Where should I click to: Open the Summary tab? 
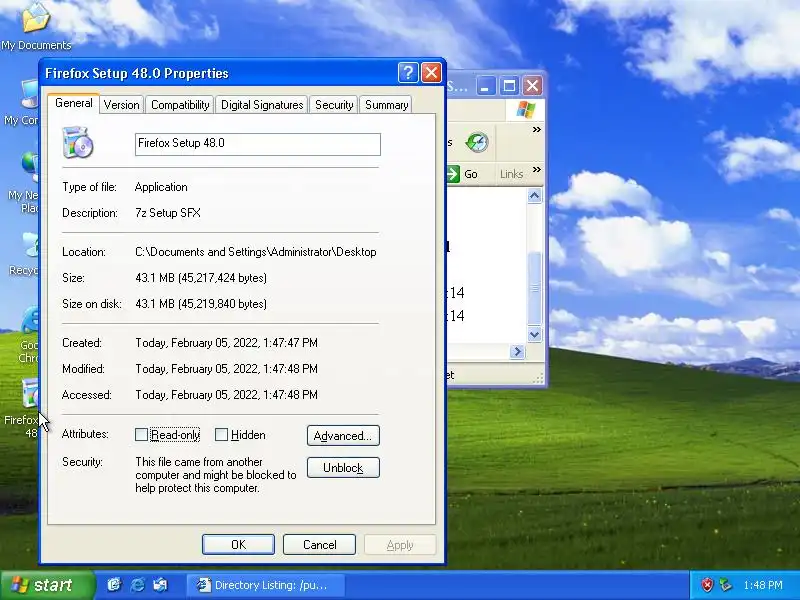(x=386, y=105)
